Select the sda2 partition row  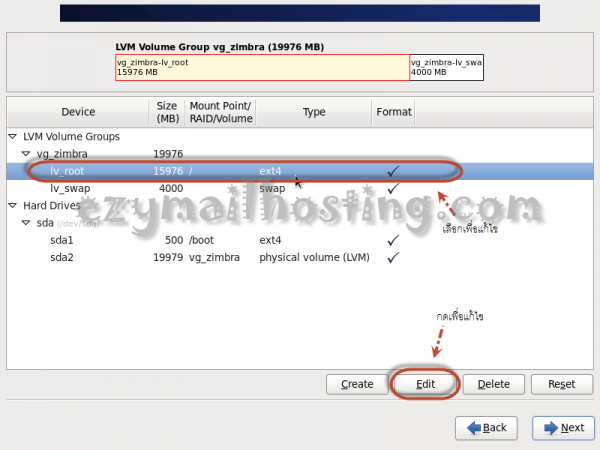pyautogui.click(x=300, y=257)
